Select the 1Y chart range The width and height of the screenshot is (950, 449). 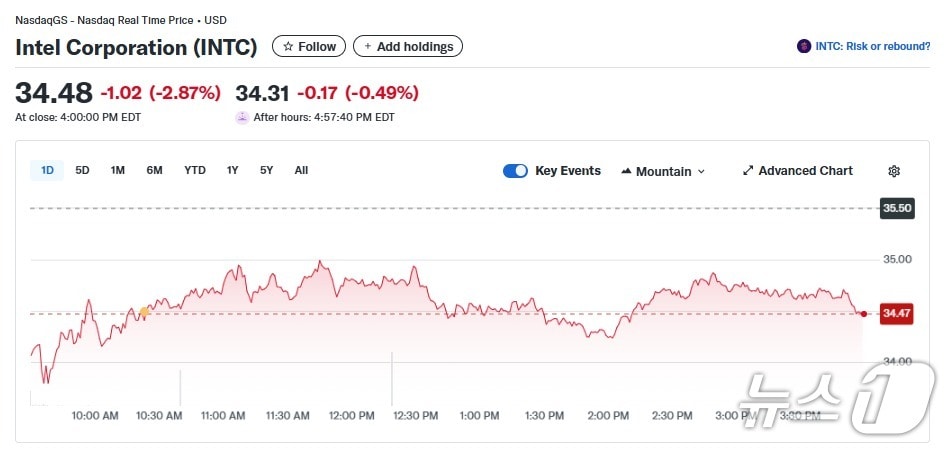click(232, 170)
